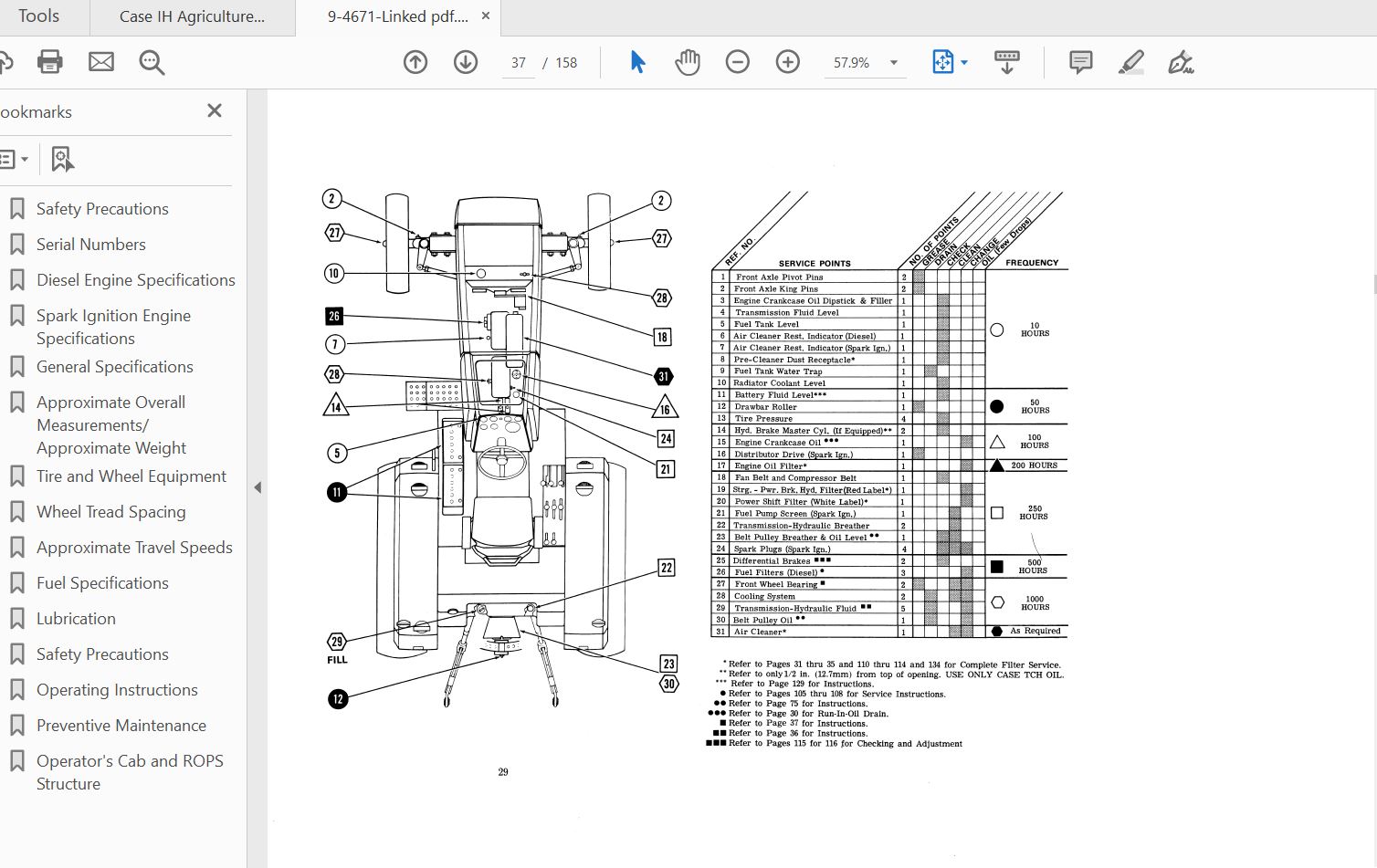
Task: Click the zoom in plus control
Action: [x=787, y=61]
